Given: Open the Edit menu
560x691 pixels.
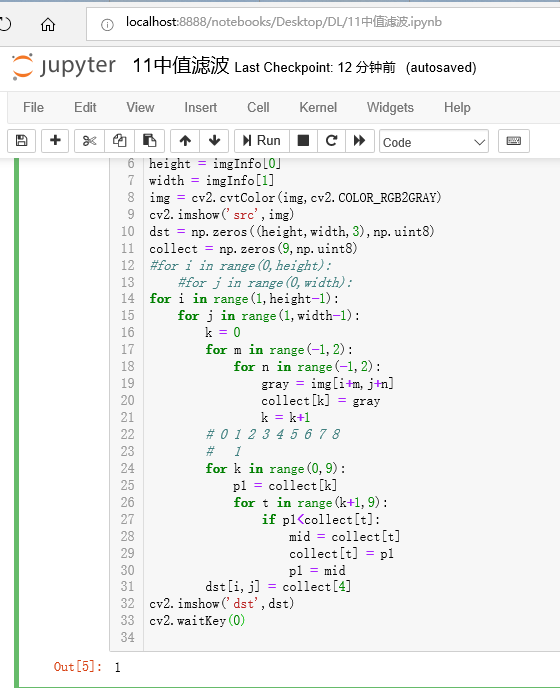Looking at the screenshot, I should click(x=85, y=108).
